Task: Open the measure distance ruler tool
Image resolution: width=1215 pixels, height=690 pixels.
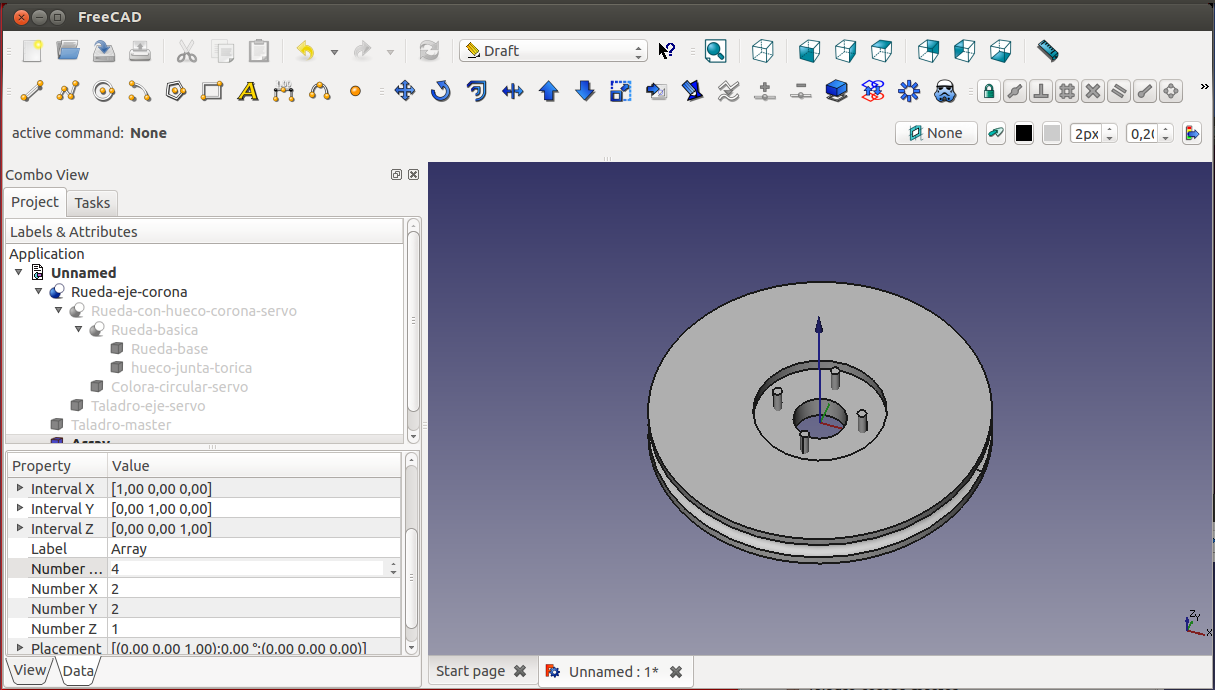Action: pyautogui.click(x=1047, y=51)
